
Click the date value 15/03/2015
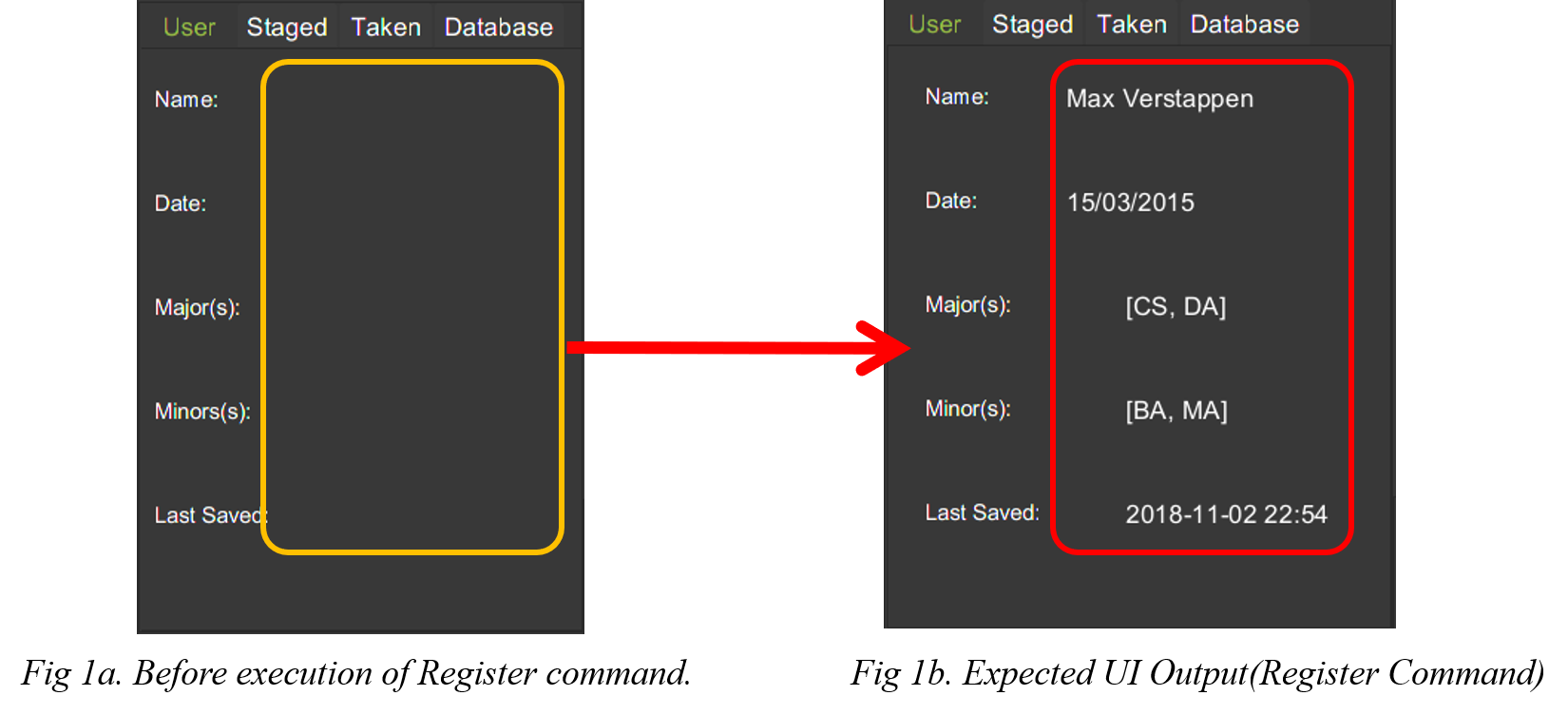coord(1131,203)
